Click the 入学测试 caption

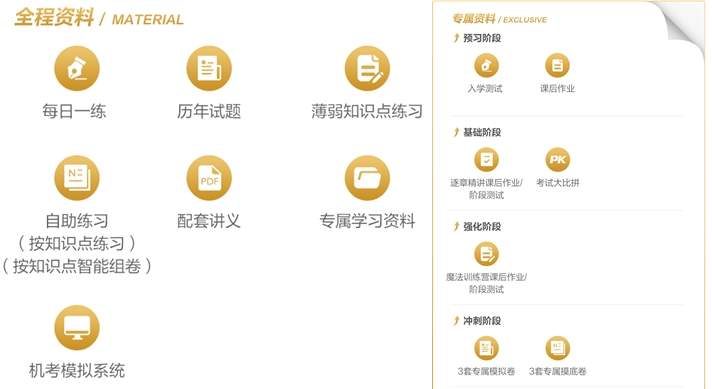(x=485, y=89)
